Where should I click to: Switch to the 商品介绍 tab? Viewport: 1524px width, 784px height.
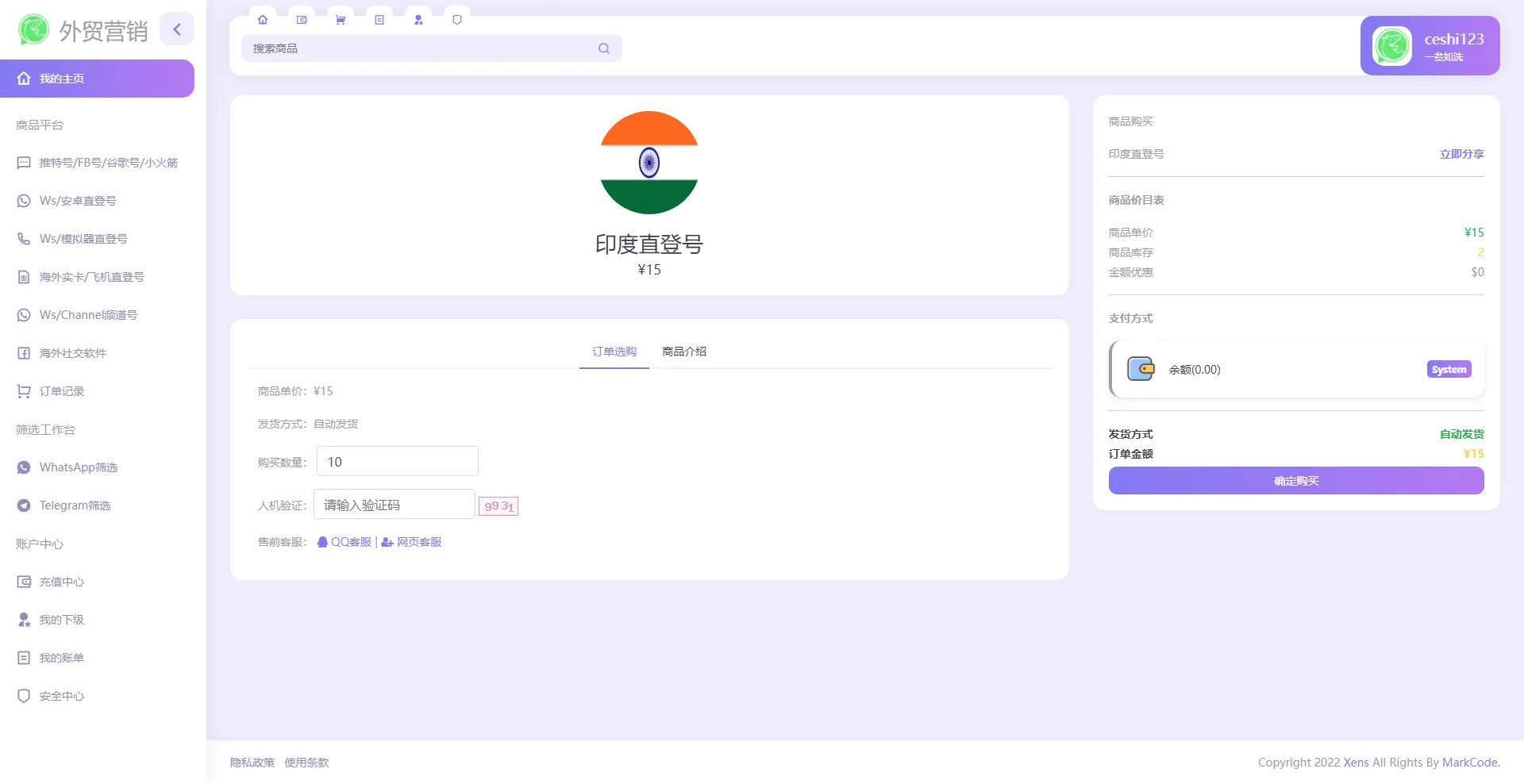[684, 352]
